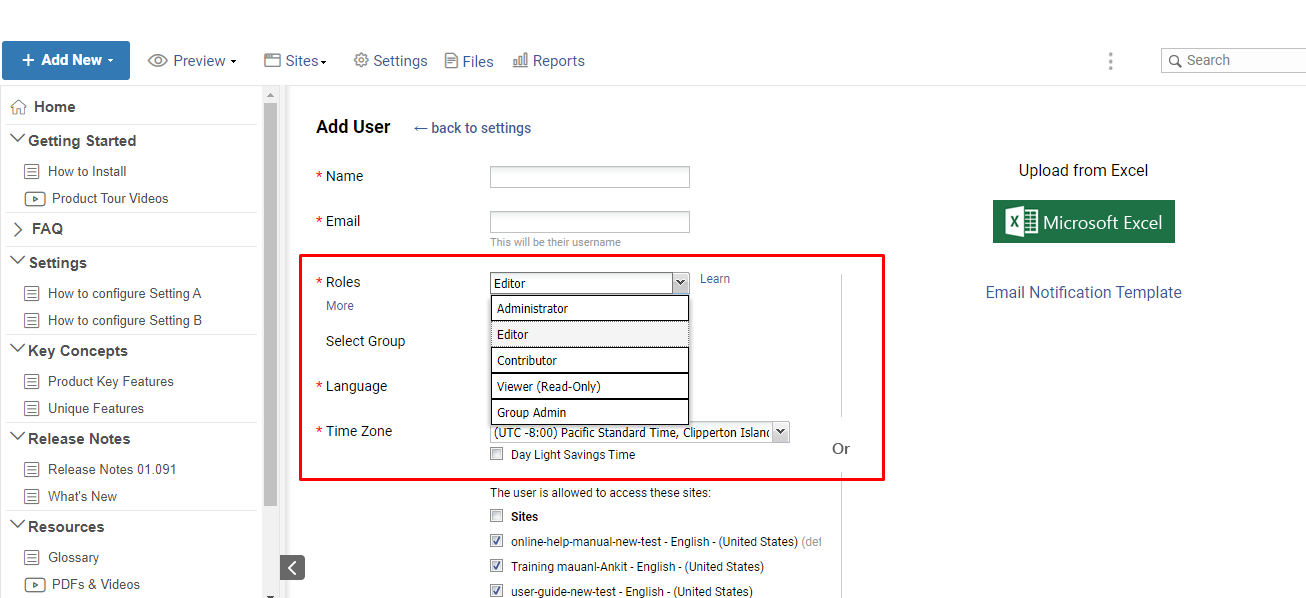Click the sidebar vertical scrollbar
This screenshot has height=598, width=1306.
pyautogui.click(x=270, y=300)
